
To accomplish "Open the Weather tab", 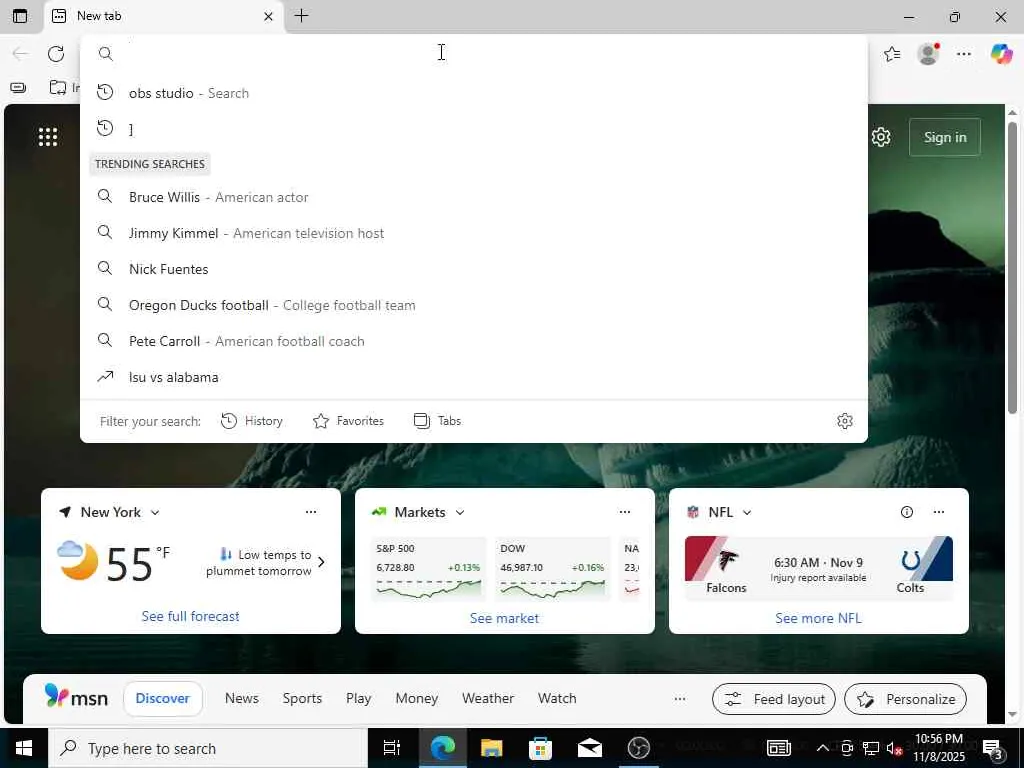I will 488,698.
